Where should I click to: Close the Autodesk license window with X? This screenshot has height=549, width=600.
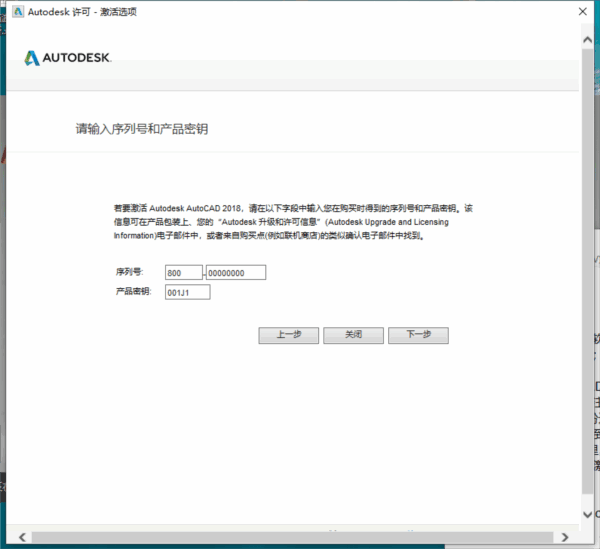582,11
